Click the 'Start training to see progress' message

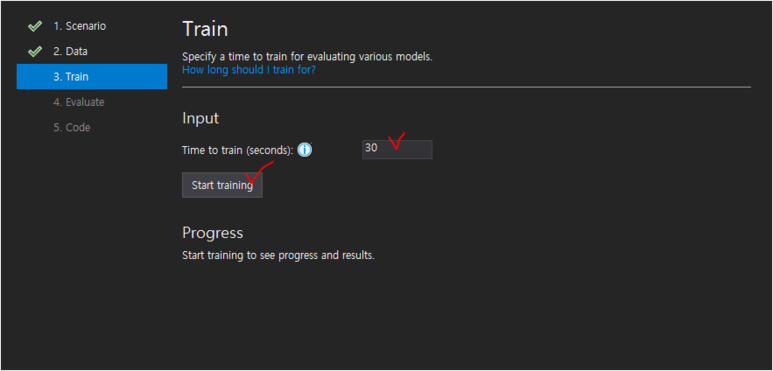point(279,256)
